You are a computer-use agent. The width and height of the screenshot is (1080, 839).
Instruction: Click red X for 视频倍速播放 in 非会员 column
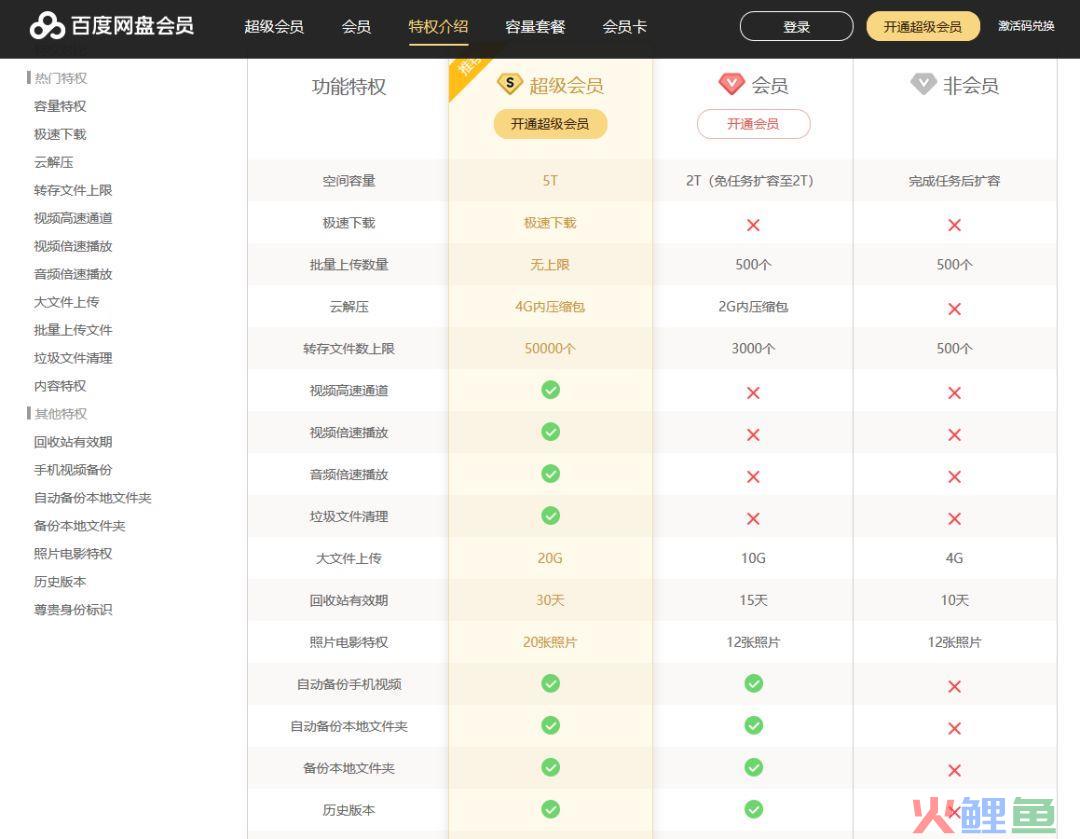click(954, 435)
